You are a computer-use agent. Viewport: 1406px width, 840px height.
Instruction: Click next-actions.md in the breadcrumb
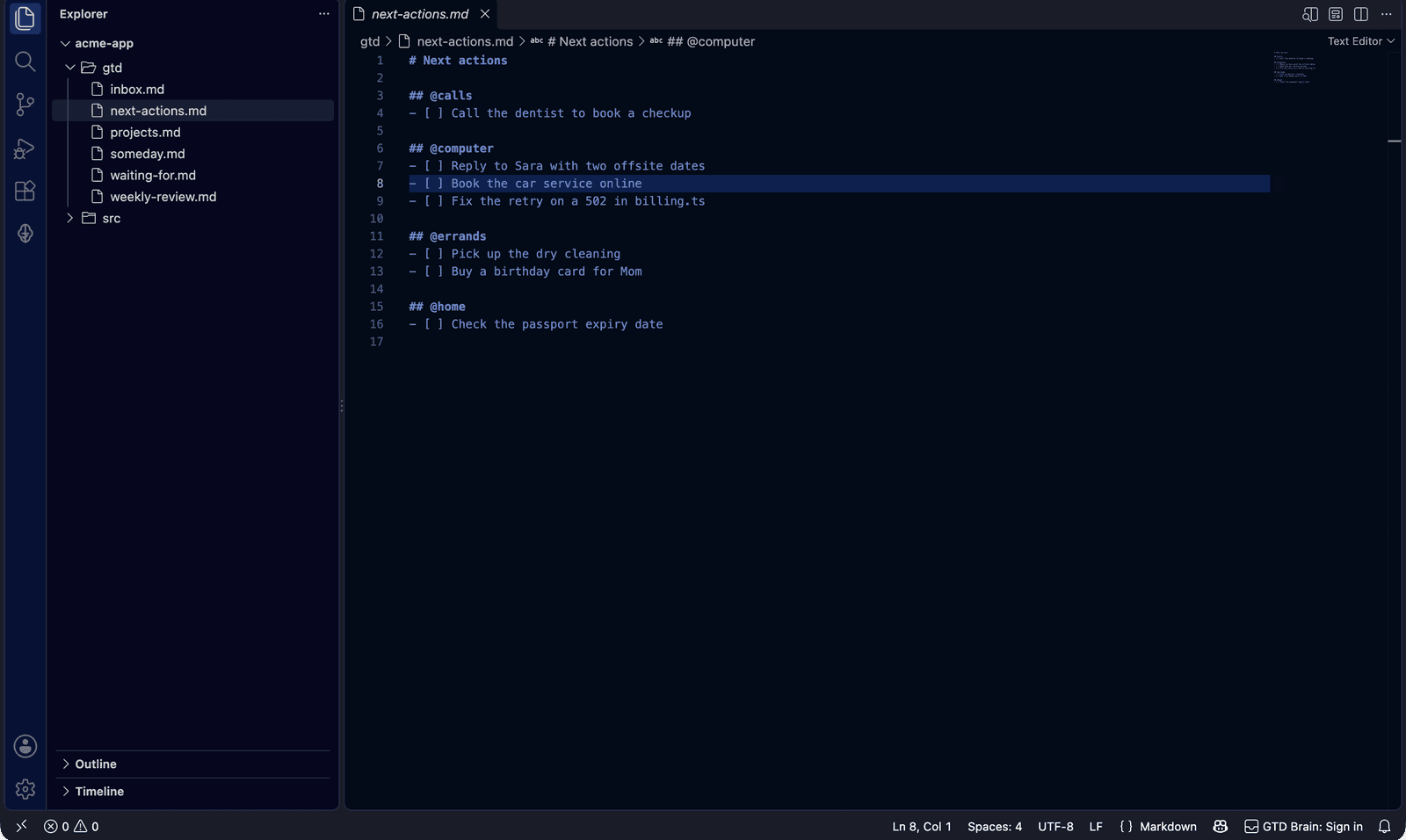pos(465,41)
